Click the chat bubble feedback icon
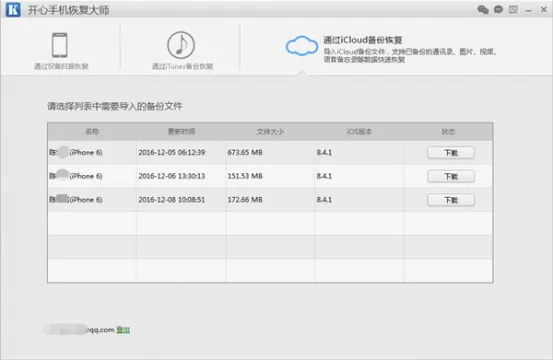Image resolution: width=553 pixels, height=360 pixels. tap(498, 10)
